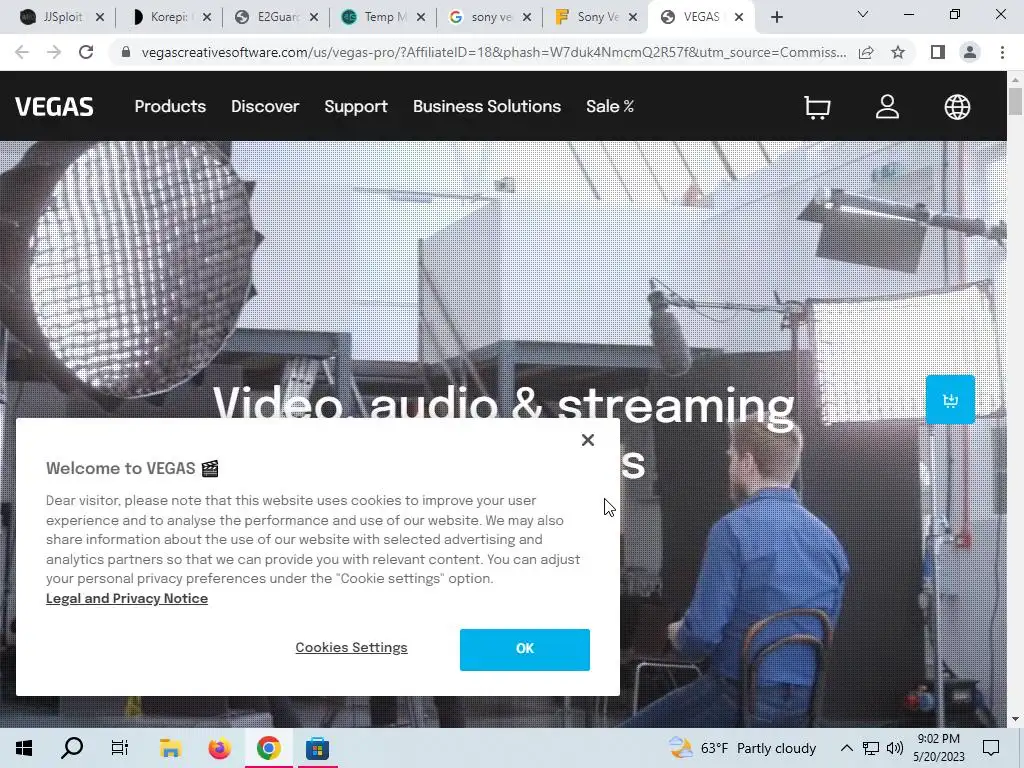Image resolution: width=1024 pixels, height=768 pixels.
Task: Open the Business Solutions menu
Action: (x=487, y=106)
